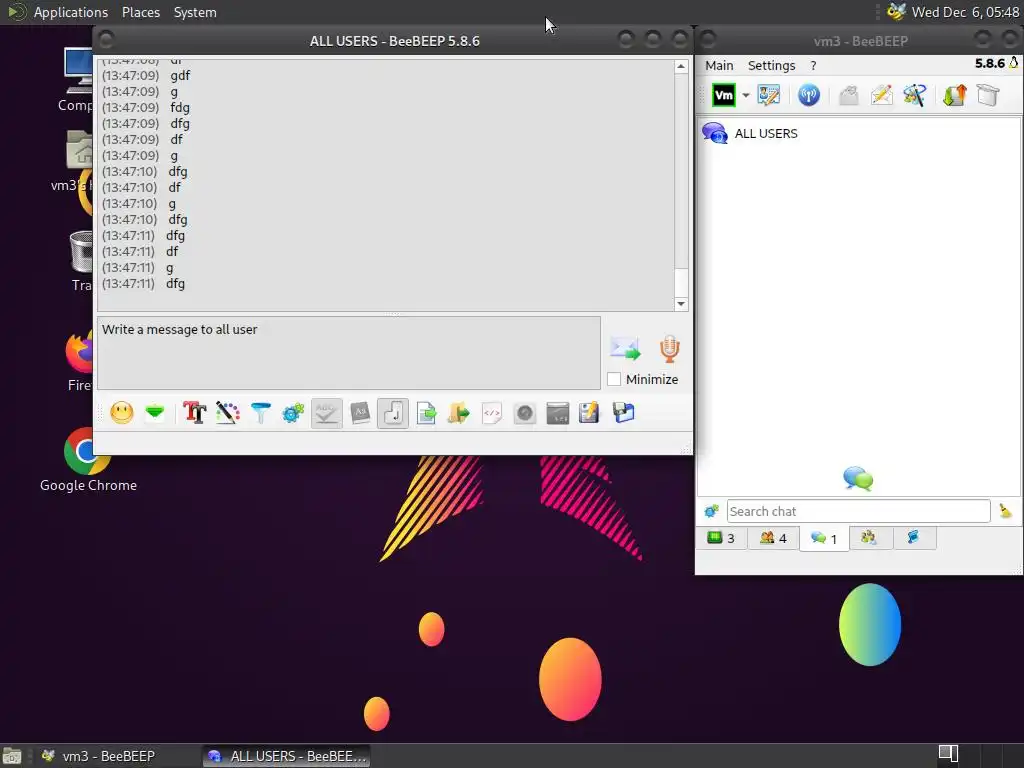Record a voice message with microphone

click(669, 349)
